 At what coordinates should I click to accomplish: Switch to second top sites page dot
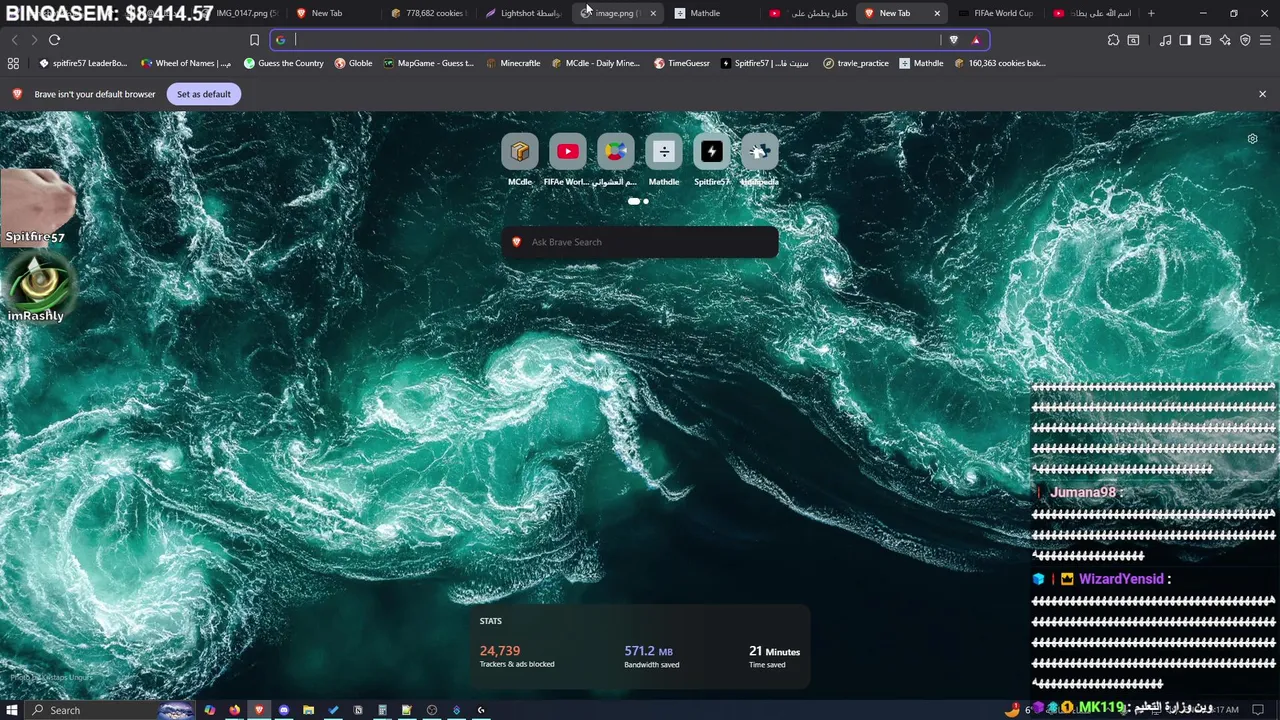[x=646, y=201]
